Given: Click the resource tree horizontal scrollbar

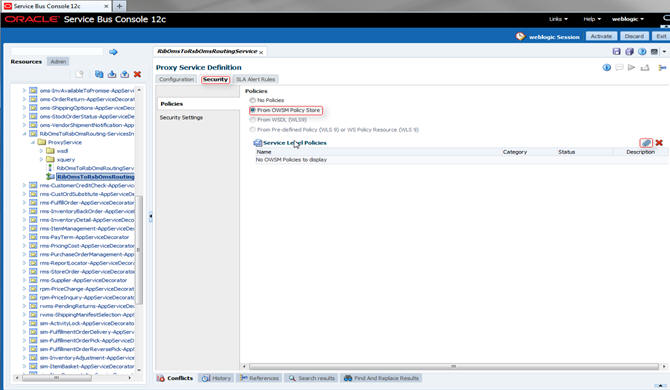Looking at the screenshot, I should tap(57, 378).
